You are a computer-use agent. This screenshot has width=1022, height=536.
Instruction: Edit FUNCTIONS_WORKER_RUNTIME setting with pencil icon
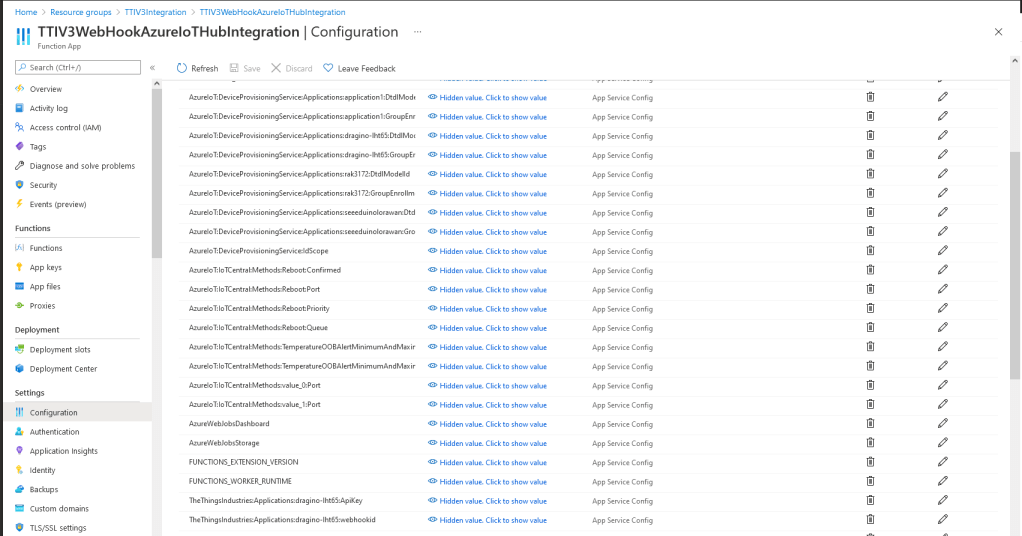[942, 481]
